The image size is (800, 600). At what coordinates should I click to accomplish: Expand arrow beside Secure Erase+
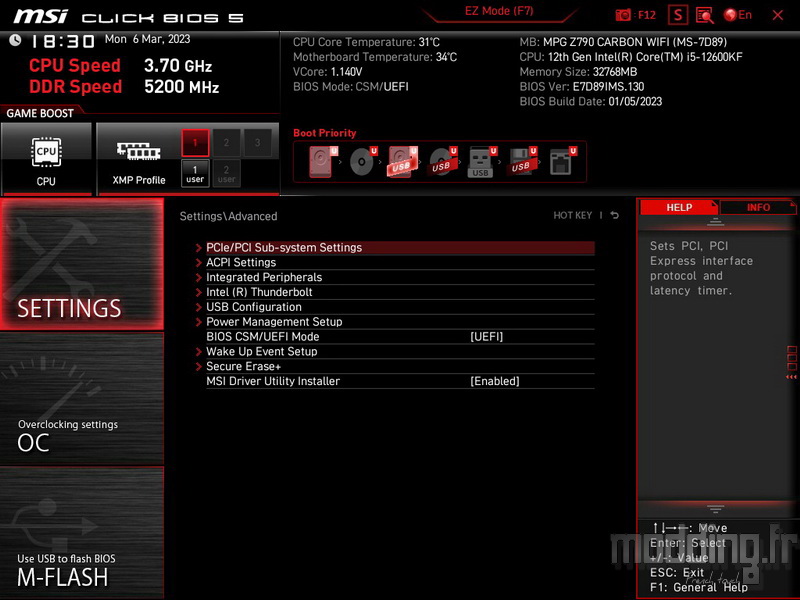199,366
